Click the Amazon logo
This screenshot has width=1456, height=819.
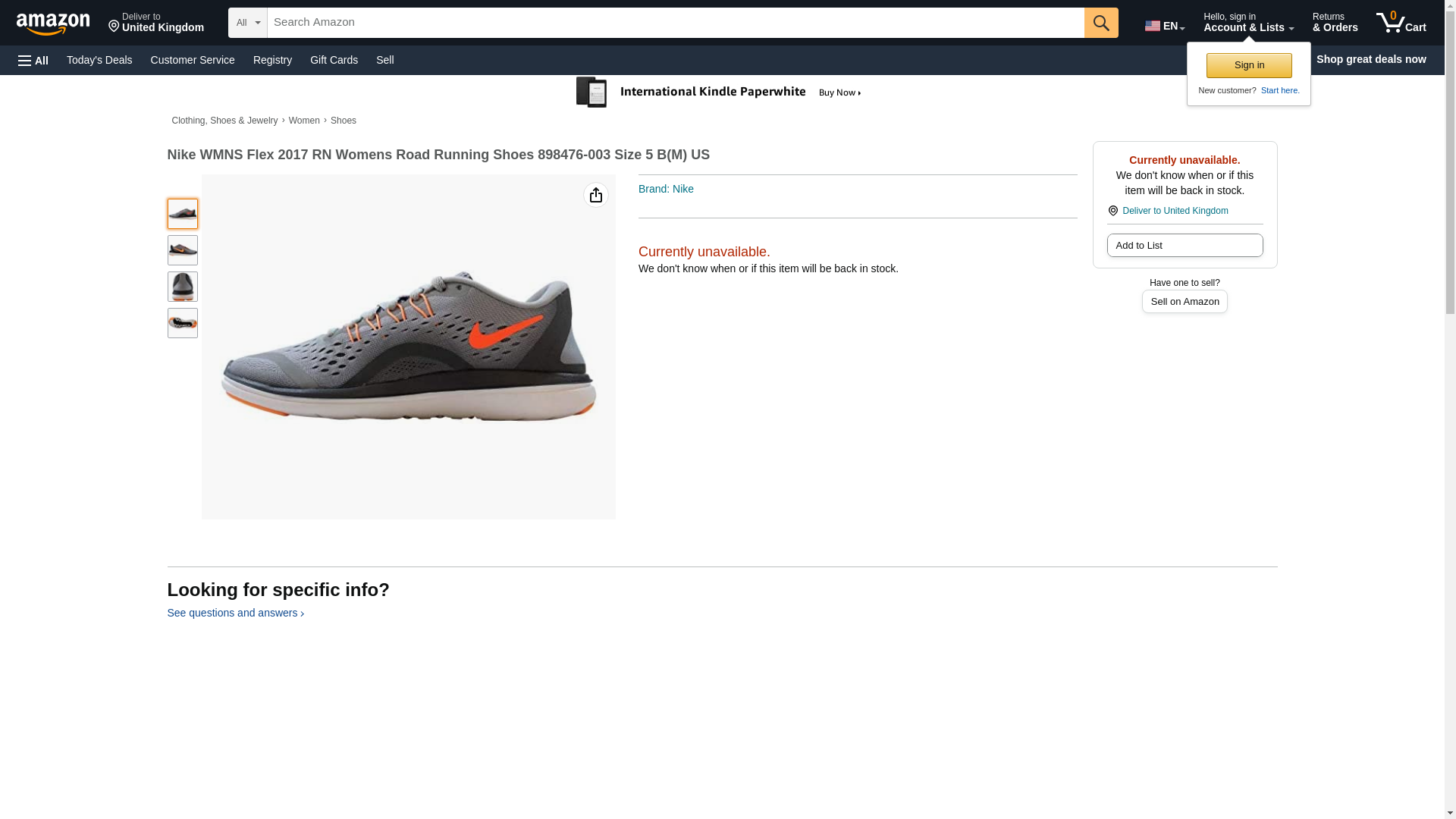click(53, 24)
